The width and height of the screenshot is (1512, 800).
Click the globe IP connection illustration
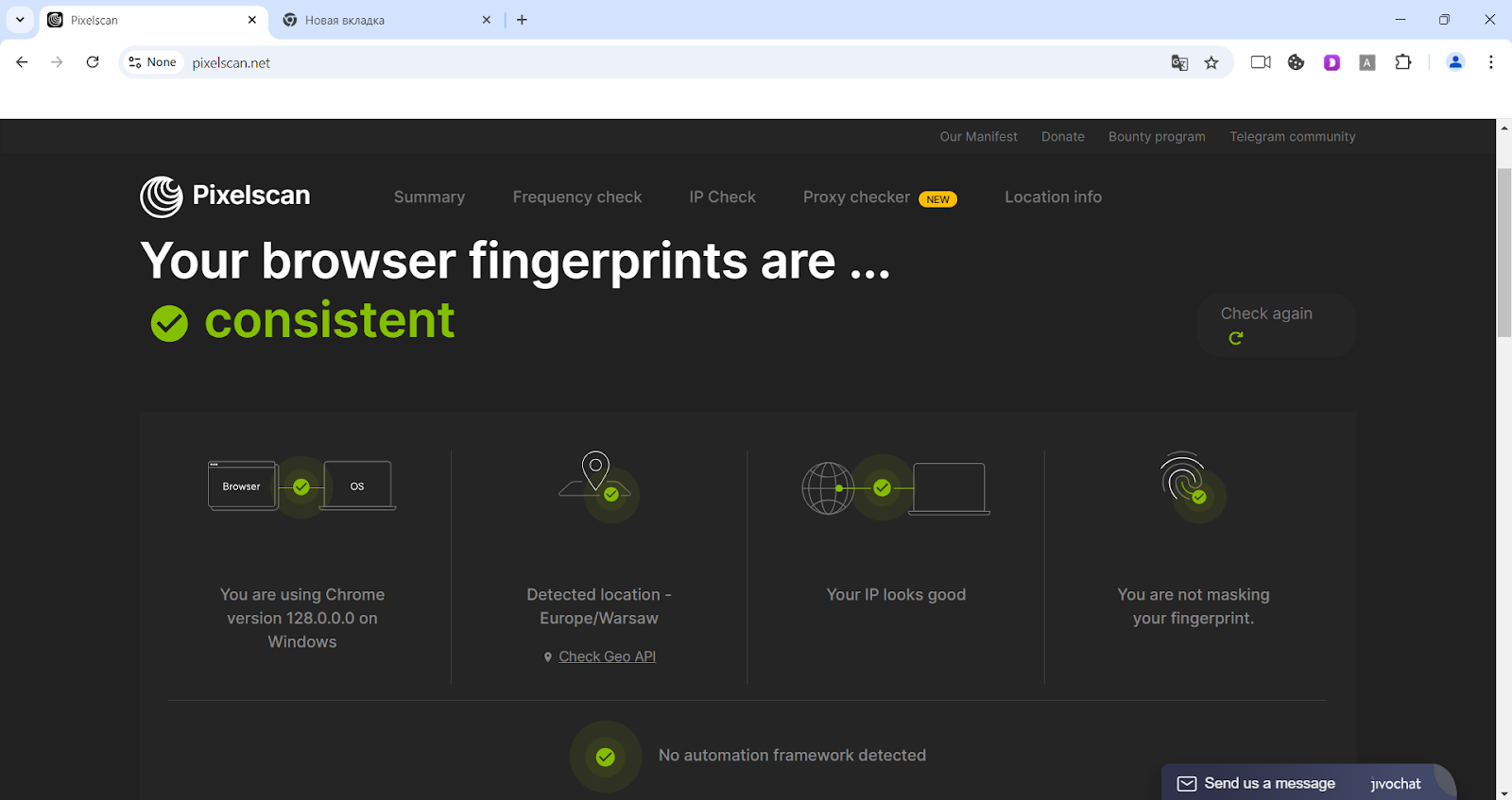tap(896, 487)
